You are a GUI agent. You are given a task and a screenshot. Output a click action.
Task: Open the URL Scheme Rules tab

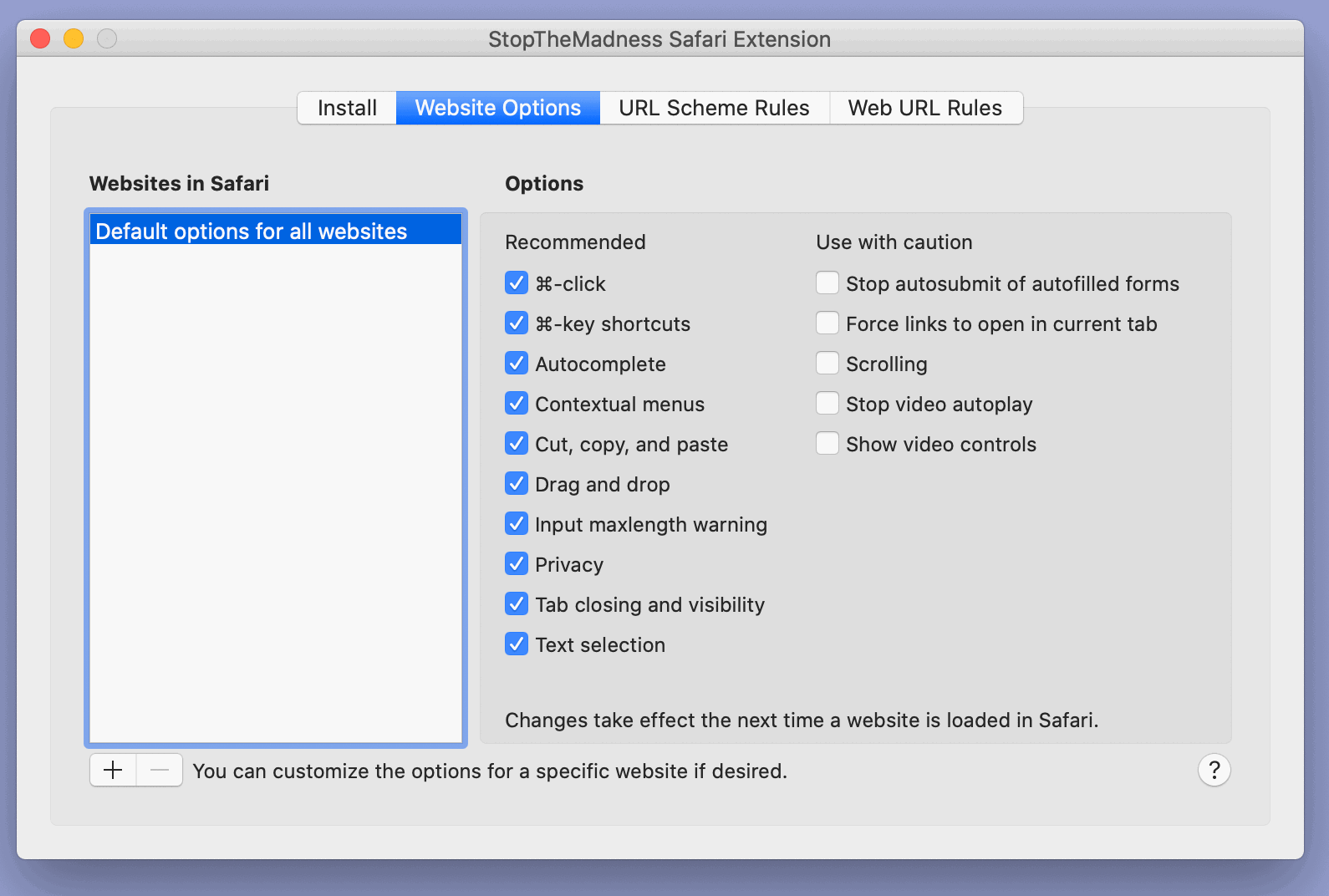point(714,108)
